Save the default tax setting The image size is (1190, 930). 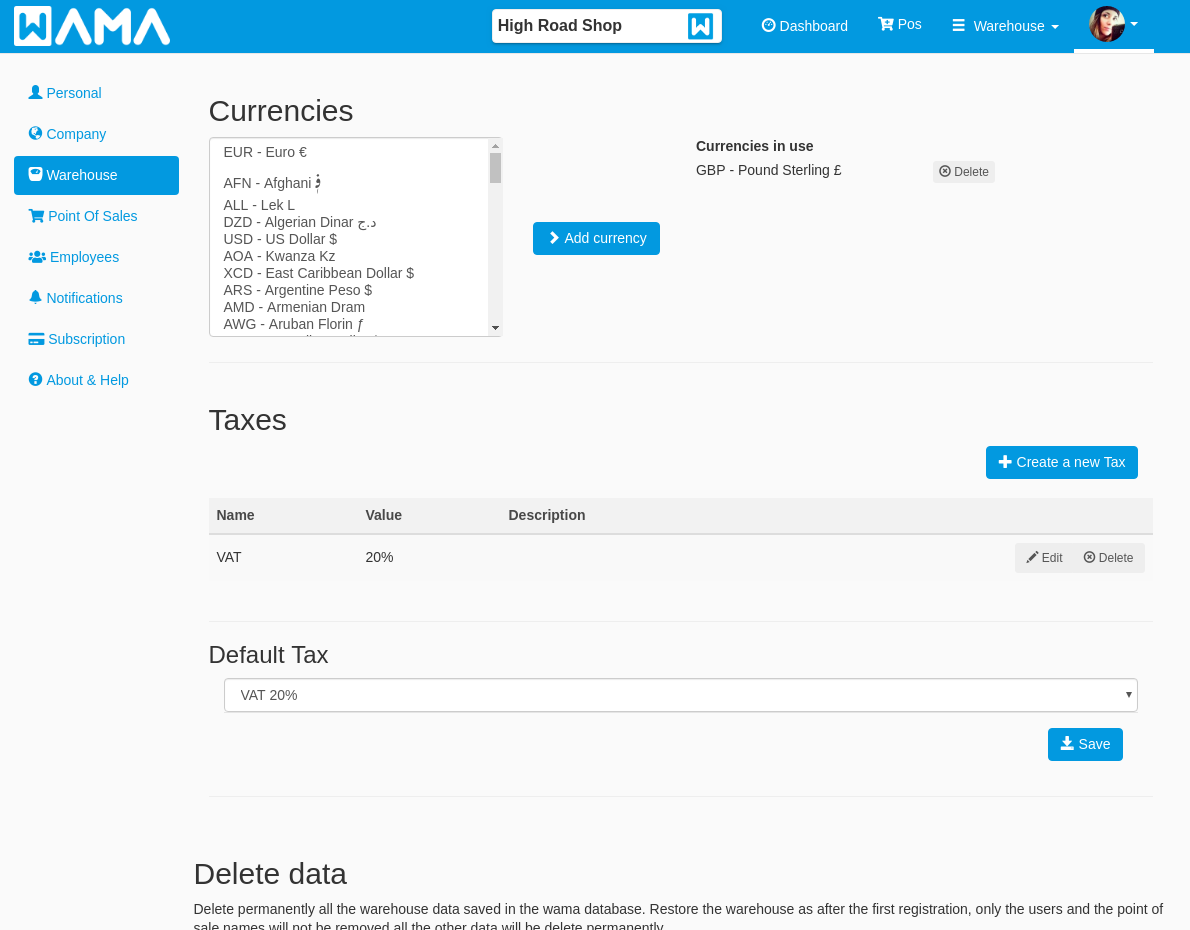click(x=1085, y=745)
